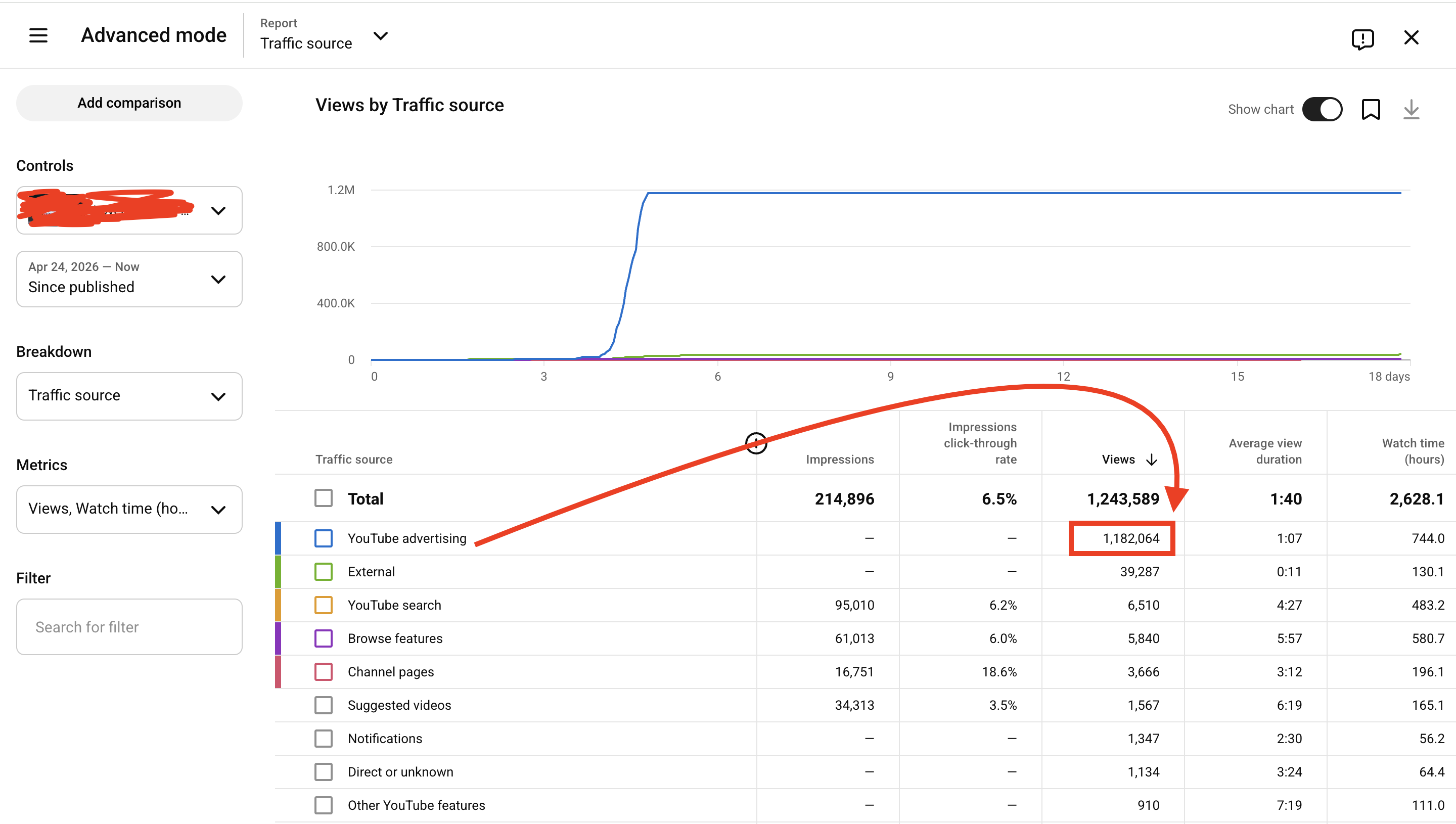The image size is (1456, 824).
Task: Expand the Metrics Views, Watch time dropdown
Action: [129, 509]
